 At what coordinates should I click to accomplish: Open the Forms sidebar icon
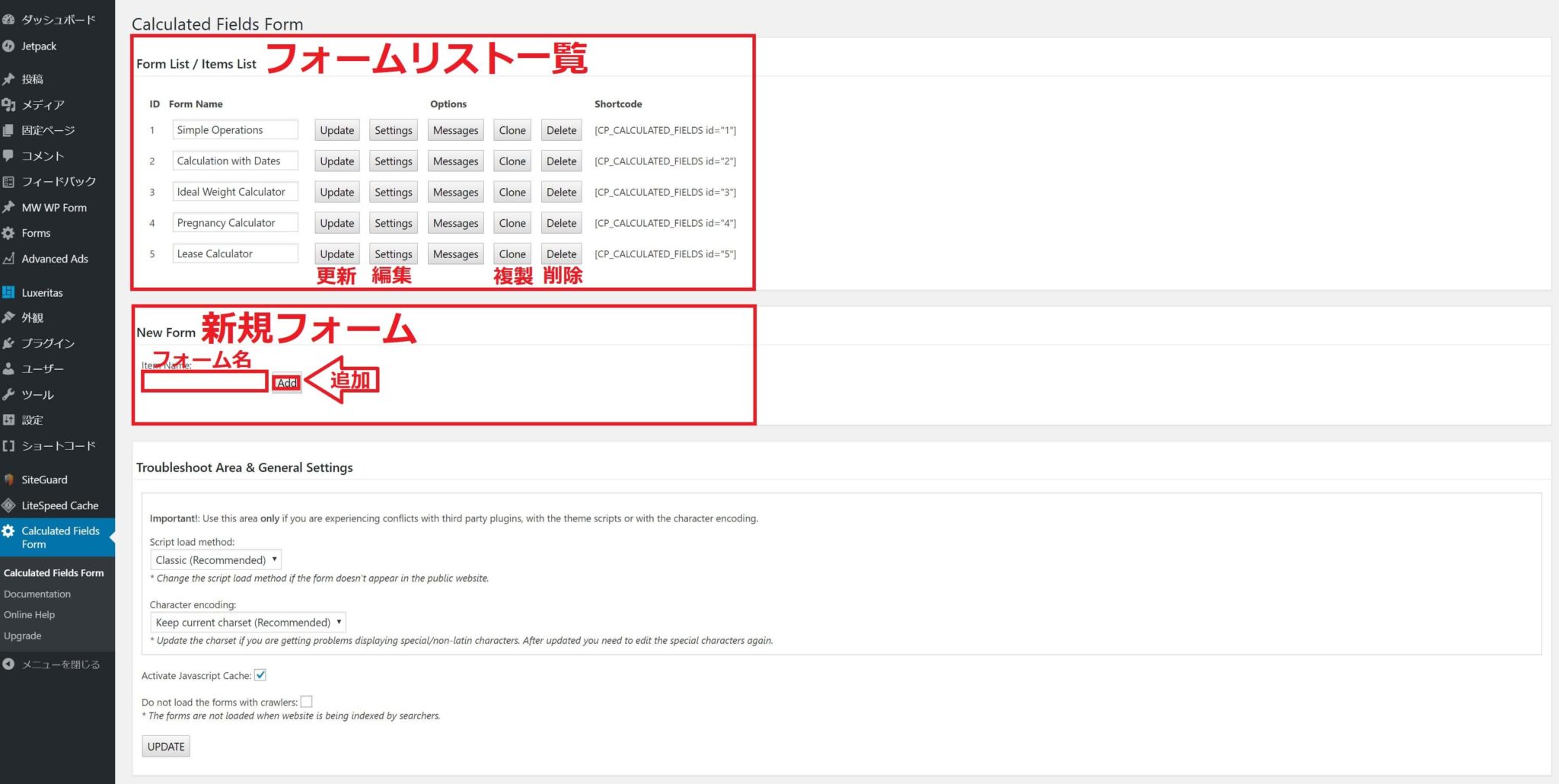point(9,233)
